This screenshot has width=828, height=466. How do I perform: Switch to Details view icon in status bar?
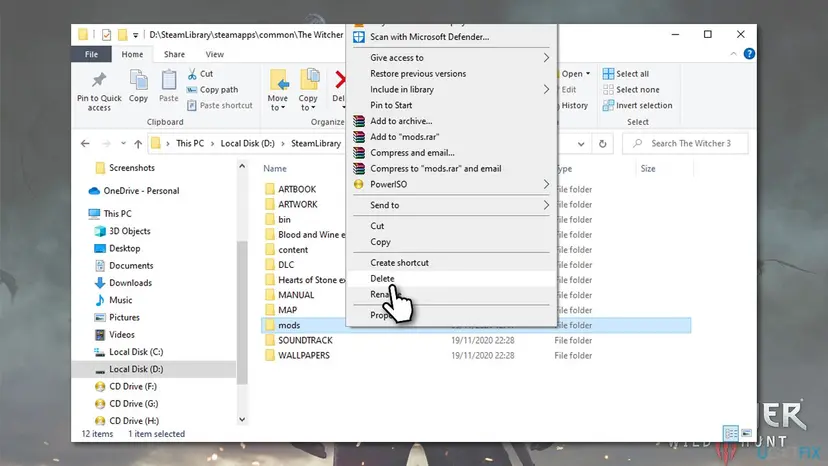731,434
